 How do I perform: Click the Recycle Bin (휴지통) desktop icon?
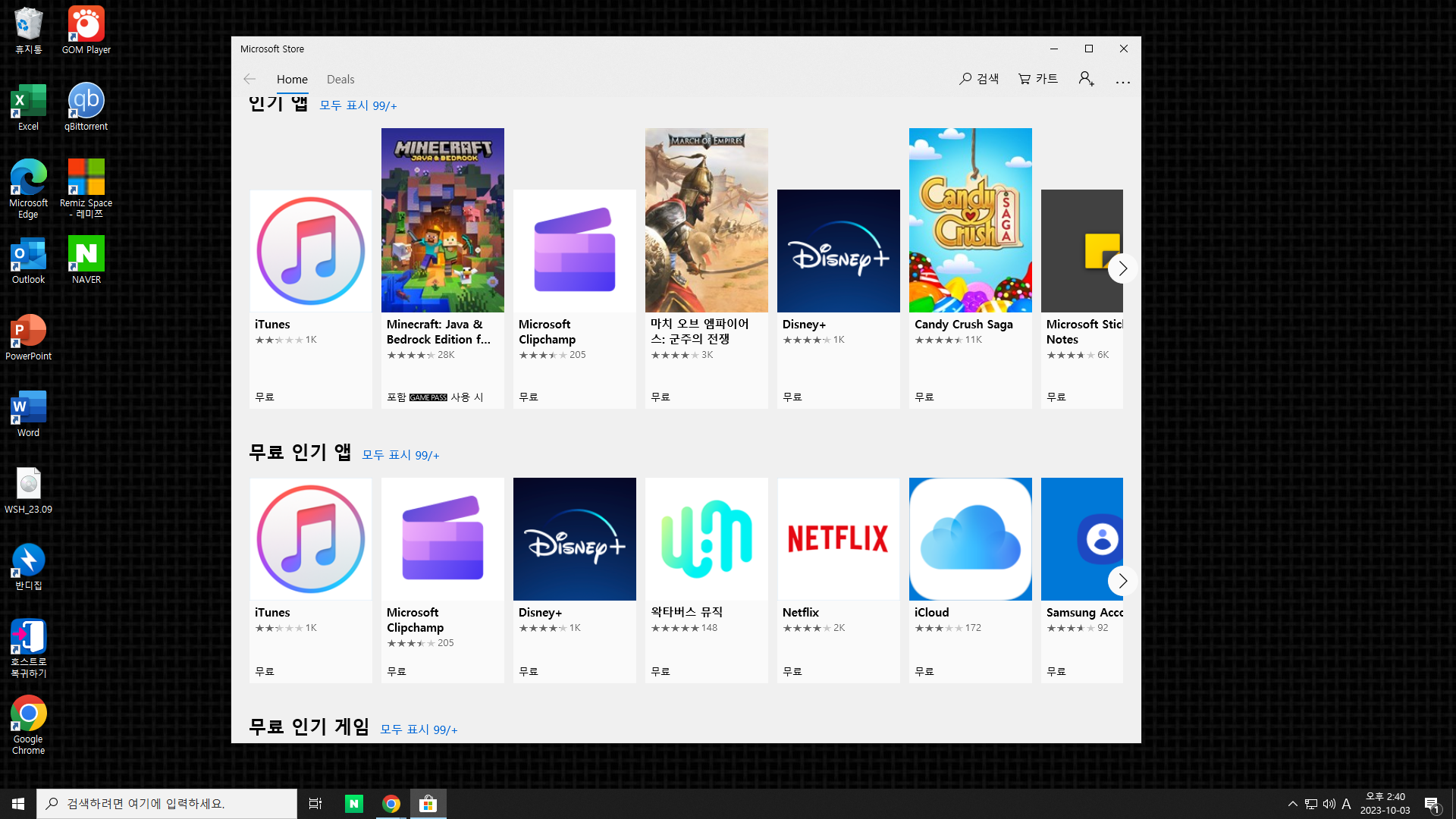[29, 30]
